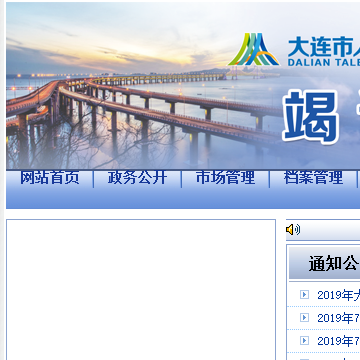
Task: Open the 档案管理 navigation item
Action: pyautogui.click(x=313, y=178)
